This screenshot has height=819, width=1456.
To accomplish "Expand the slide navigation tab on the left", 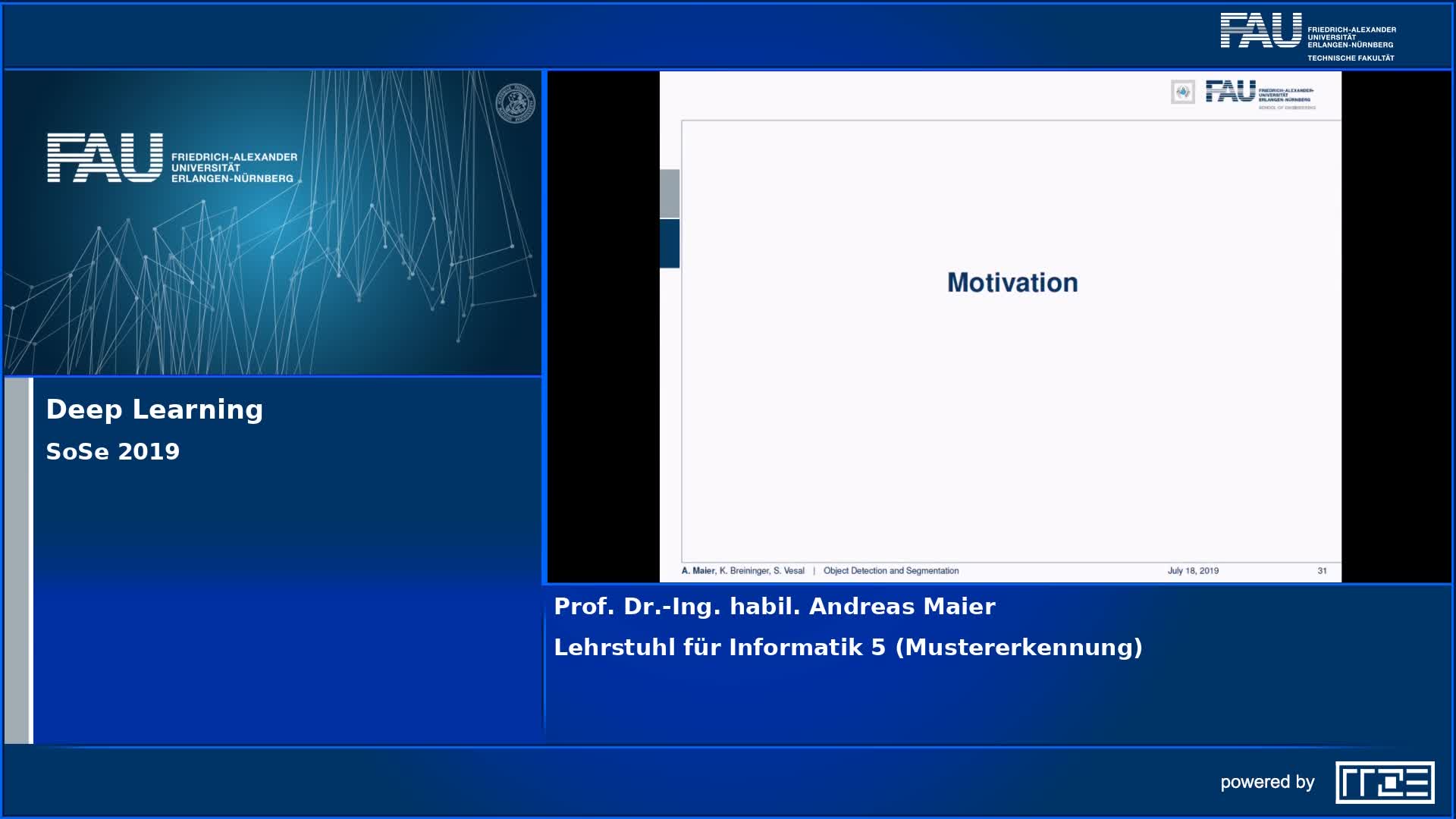I will coord(670,220).
